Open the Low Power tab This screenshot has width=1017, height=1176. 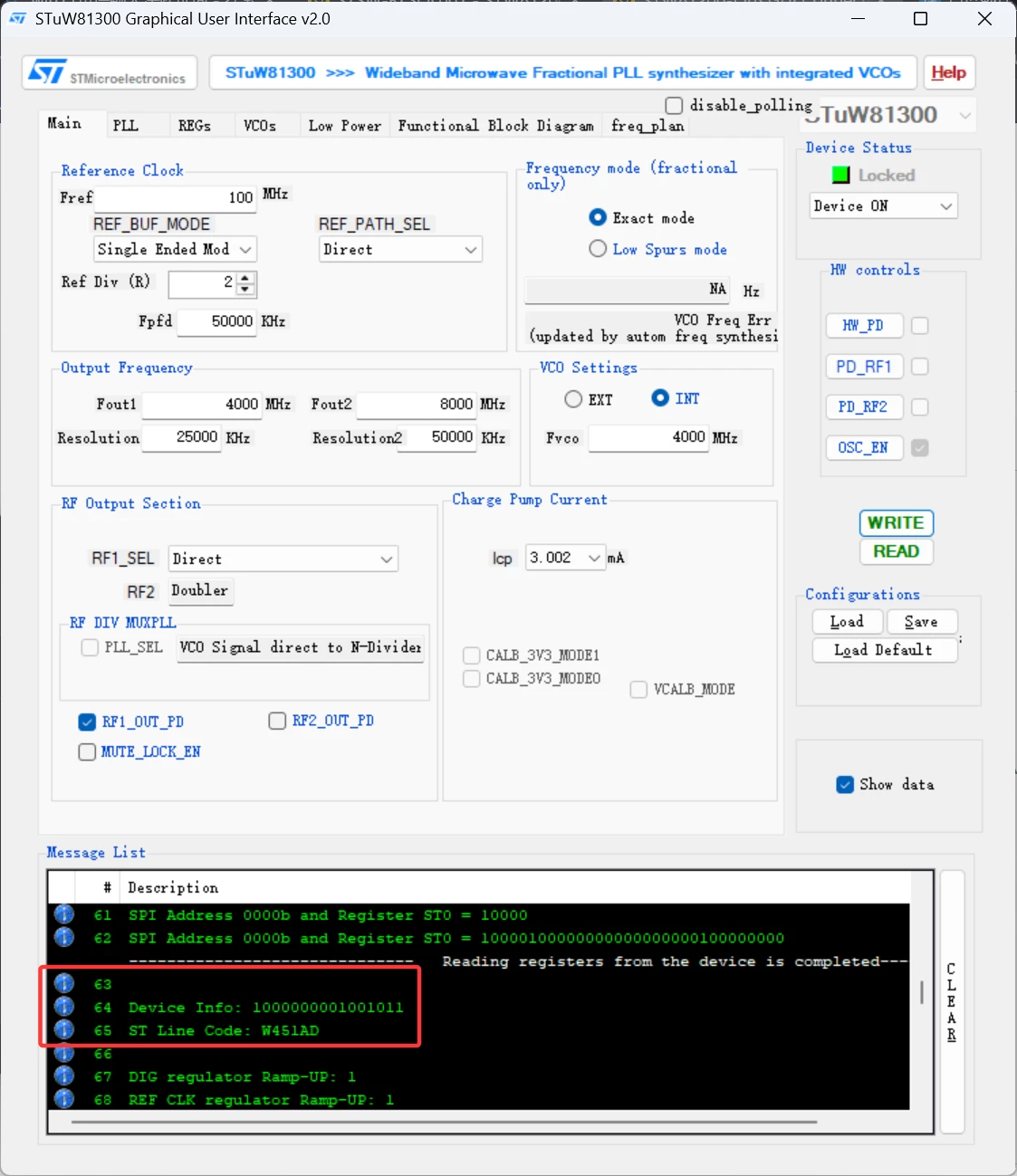[x=345, y=126]
